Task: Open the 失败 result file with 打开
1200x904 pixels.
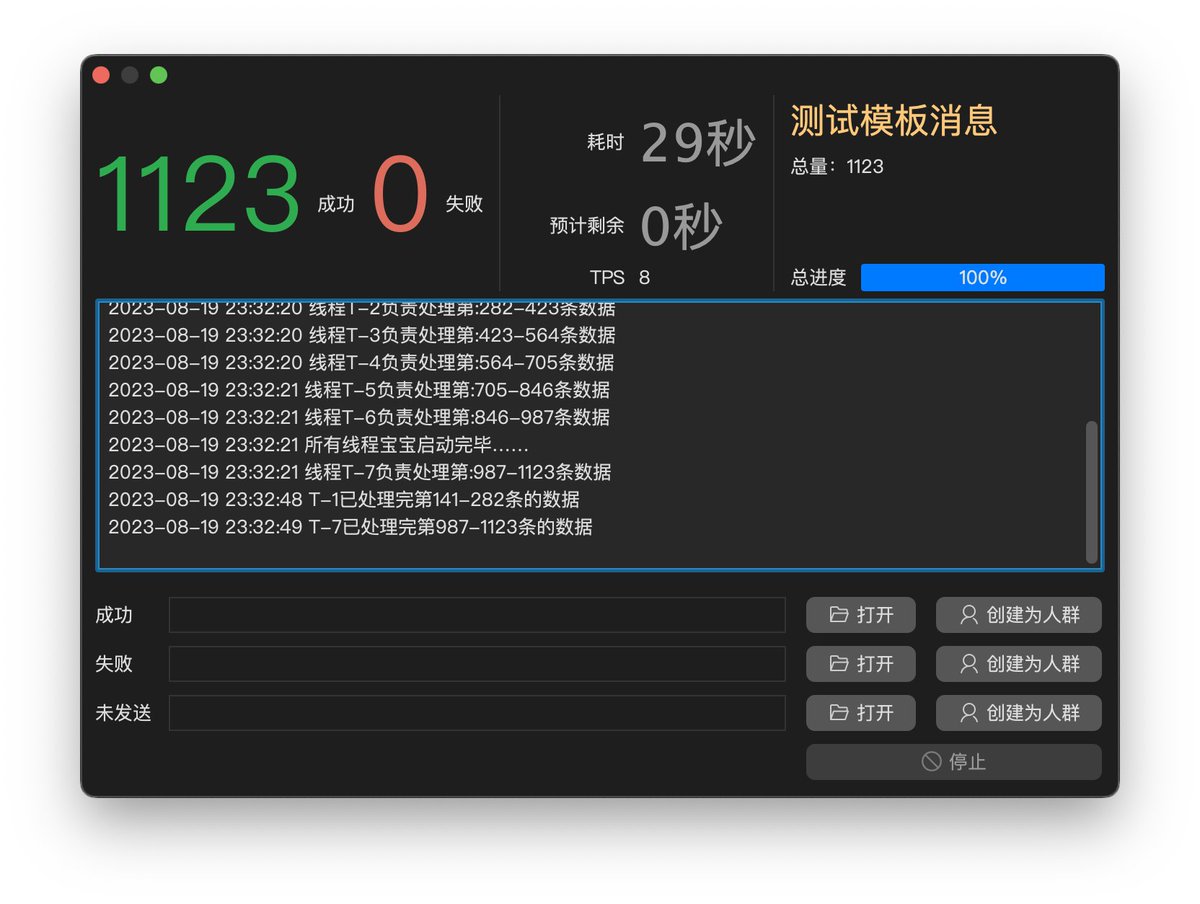Action: point(860,664)
